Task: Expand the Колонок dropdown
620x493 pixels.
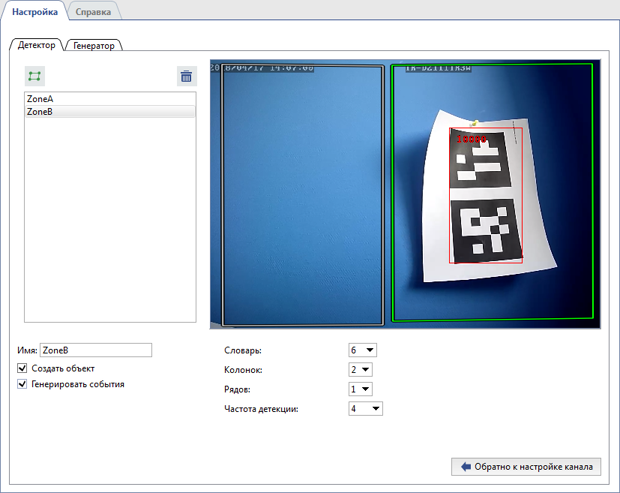Action: click(x=360, y=369)
